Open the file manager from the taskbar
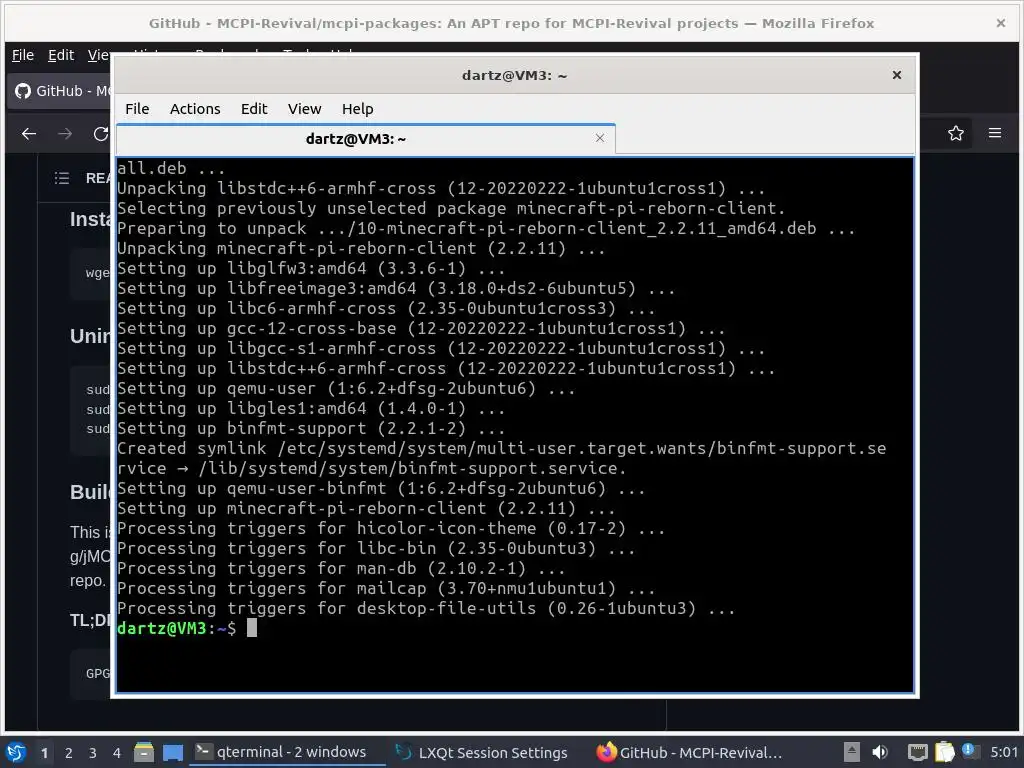This screenshot has width=1024, height=768. coord(144,752)
